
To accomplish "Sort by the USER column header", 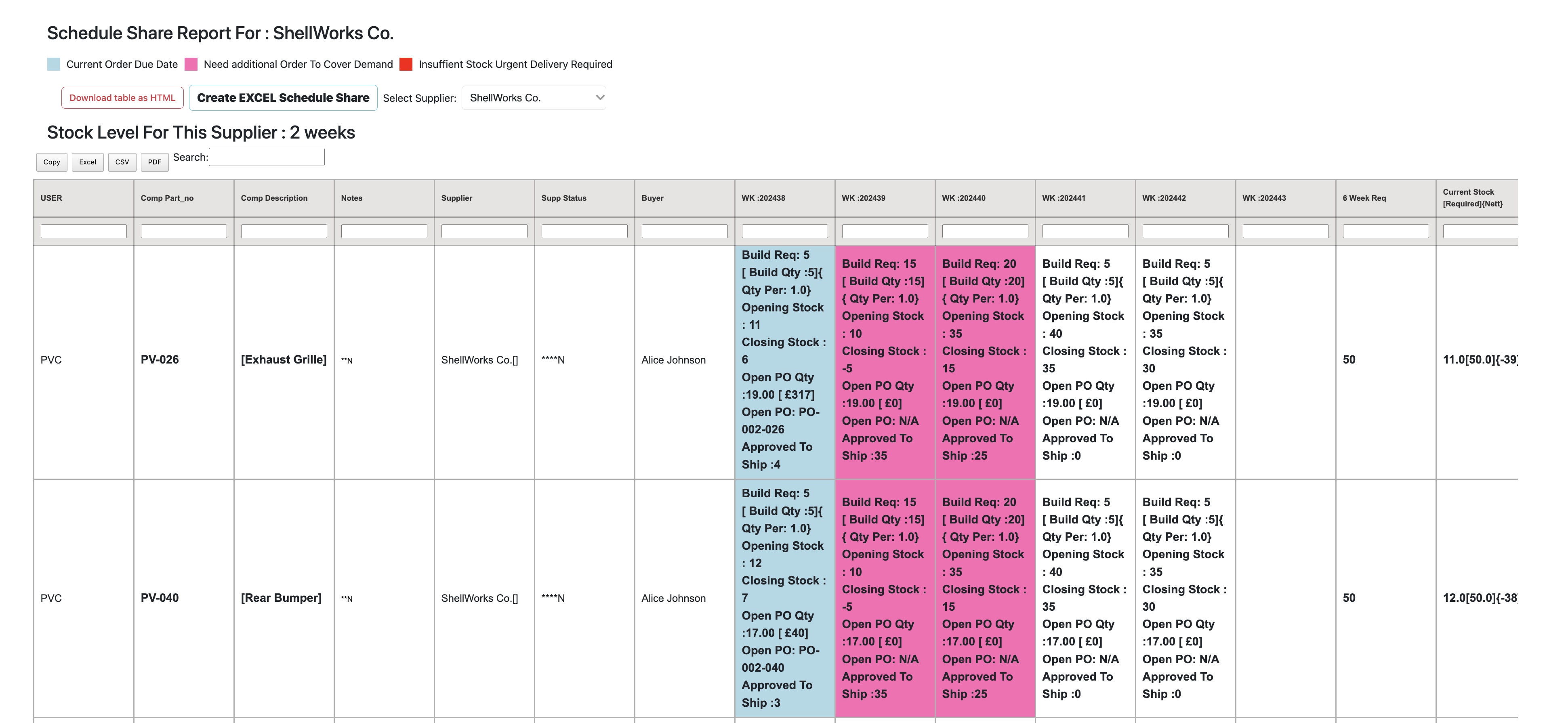I will tap(52, 198).
